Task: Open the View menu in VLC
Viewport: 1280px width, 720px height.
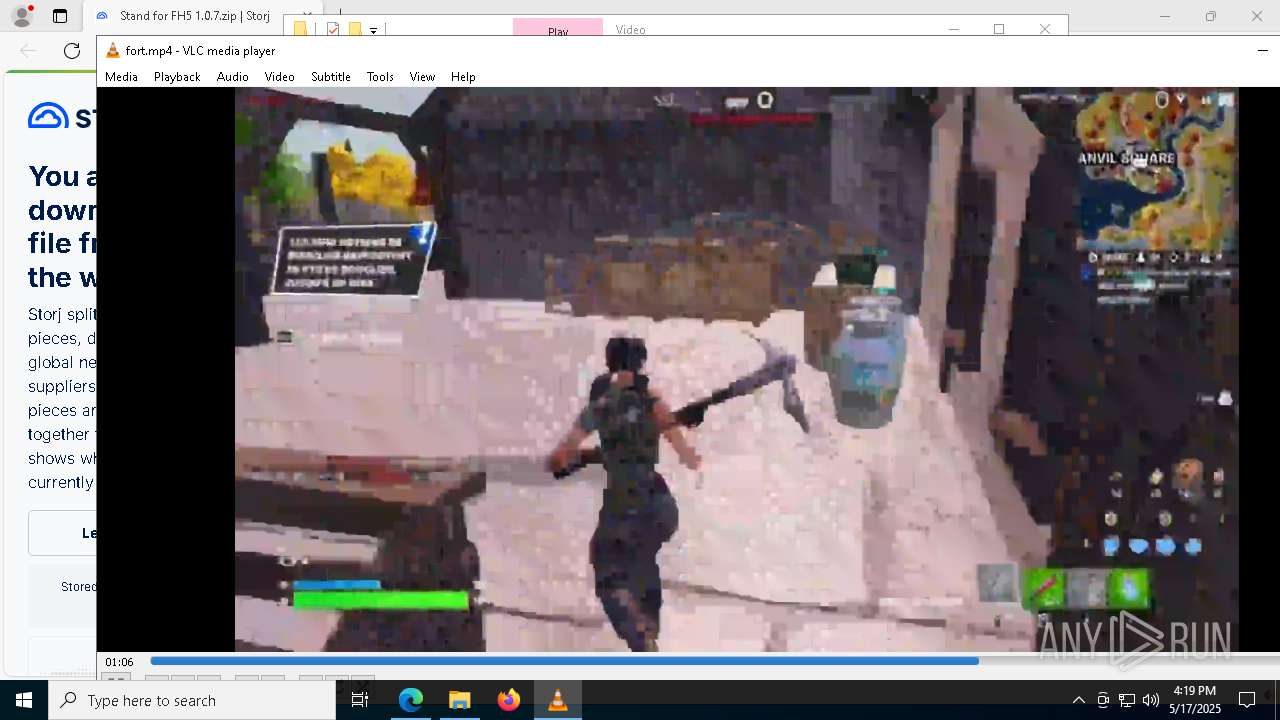Action: pos(422,77)
